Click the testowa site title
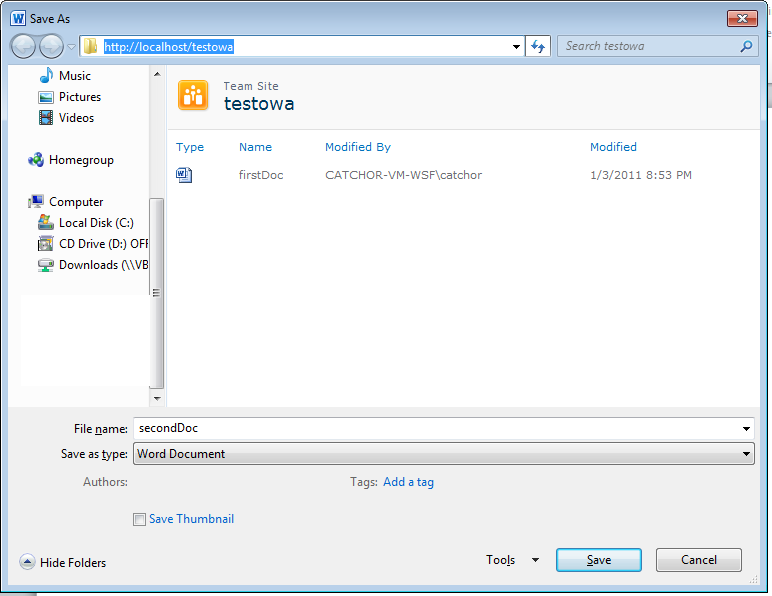Image resolution: width=772 pixels, height=596 pixels. 259,104
